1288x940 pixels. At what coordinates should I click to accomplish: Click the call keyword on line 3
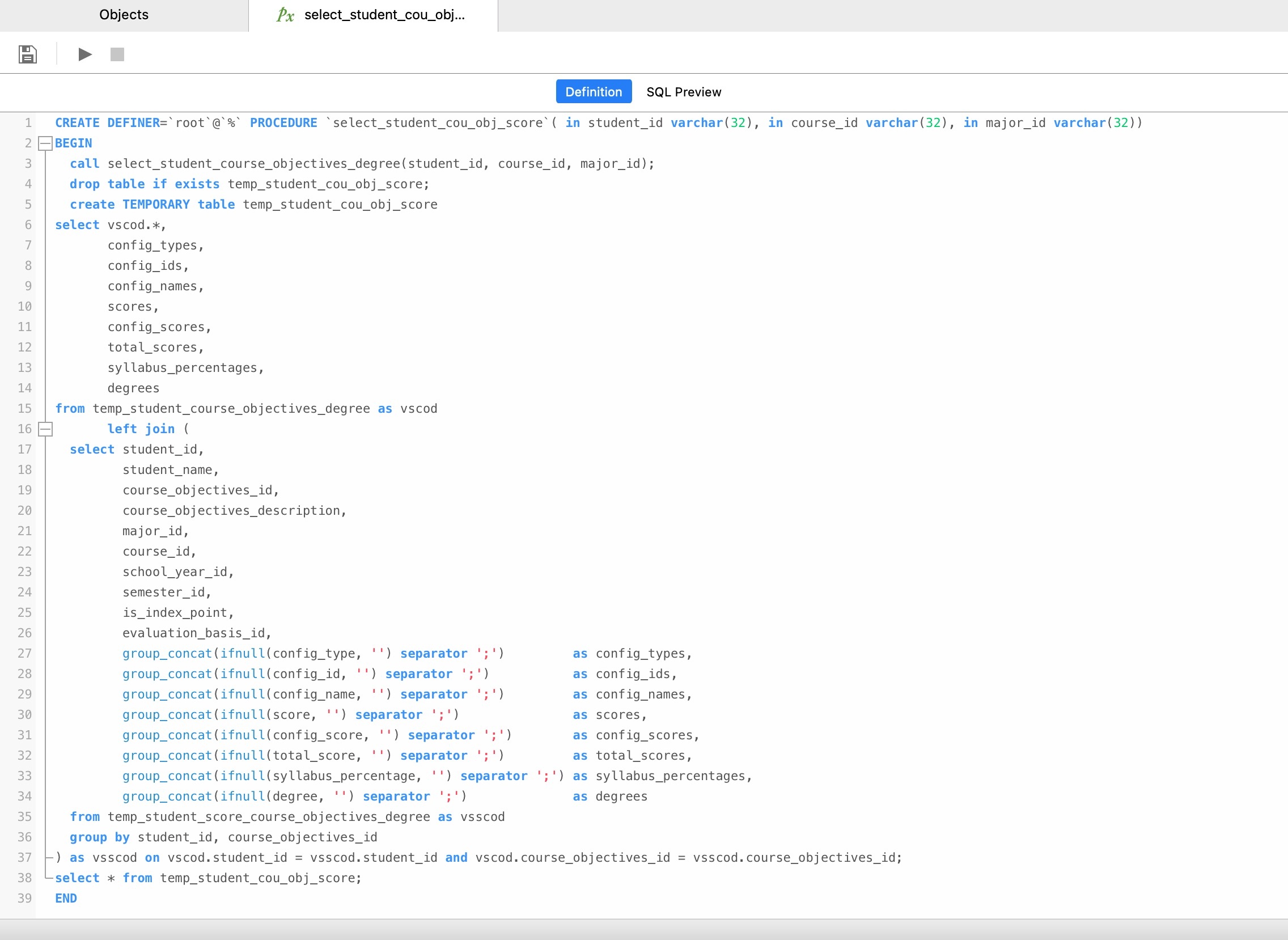[84, 164]
